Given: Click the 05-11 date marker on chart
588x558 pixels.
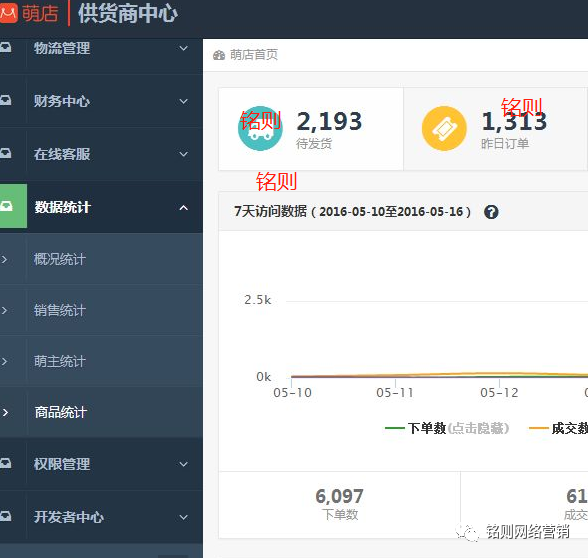Looking at the screenshot, I should 395,393.
